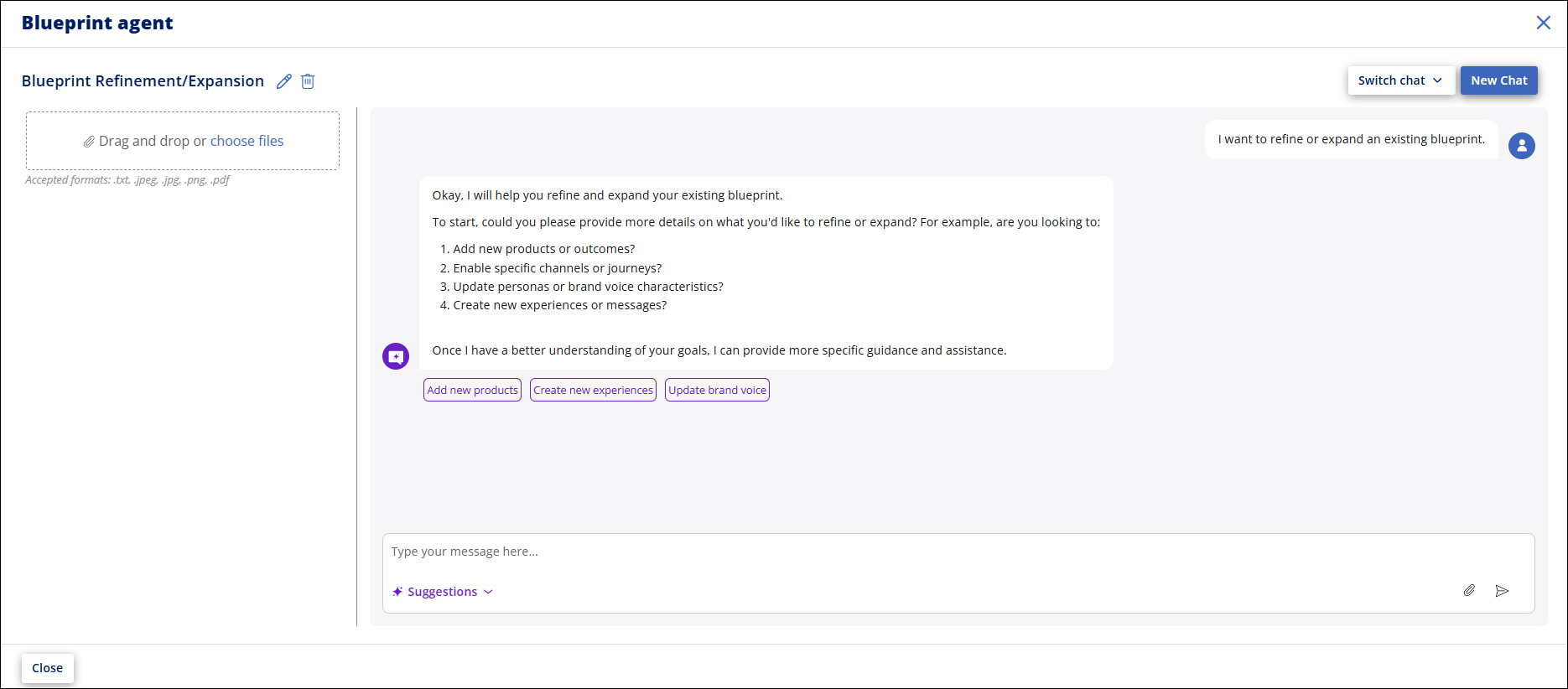The height and width of the screenshot is (689, 1568).
Task: Click the user avatar icon
Action: point(1522,146)
